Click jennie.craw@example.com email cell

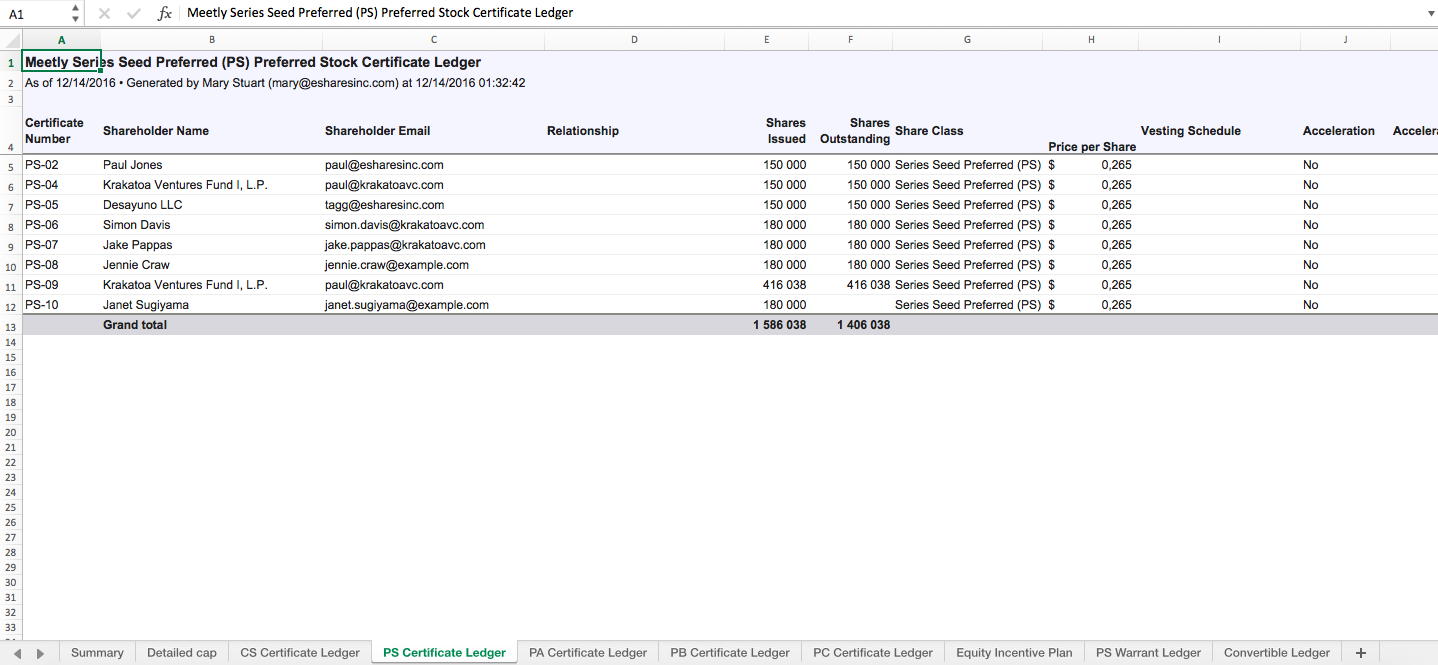(x=434, y=265)
